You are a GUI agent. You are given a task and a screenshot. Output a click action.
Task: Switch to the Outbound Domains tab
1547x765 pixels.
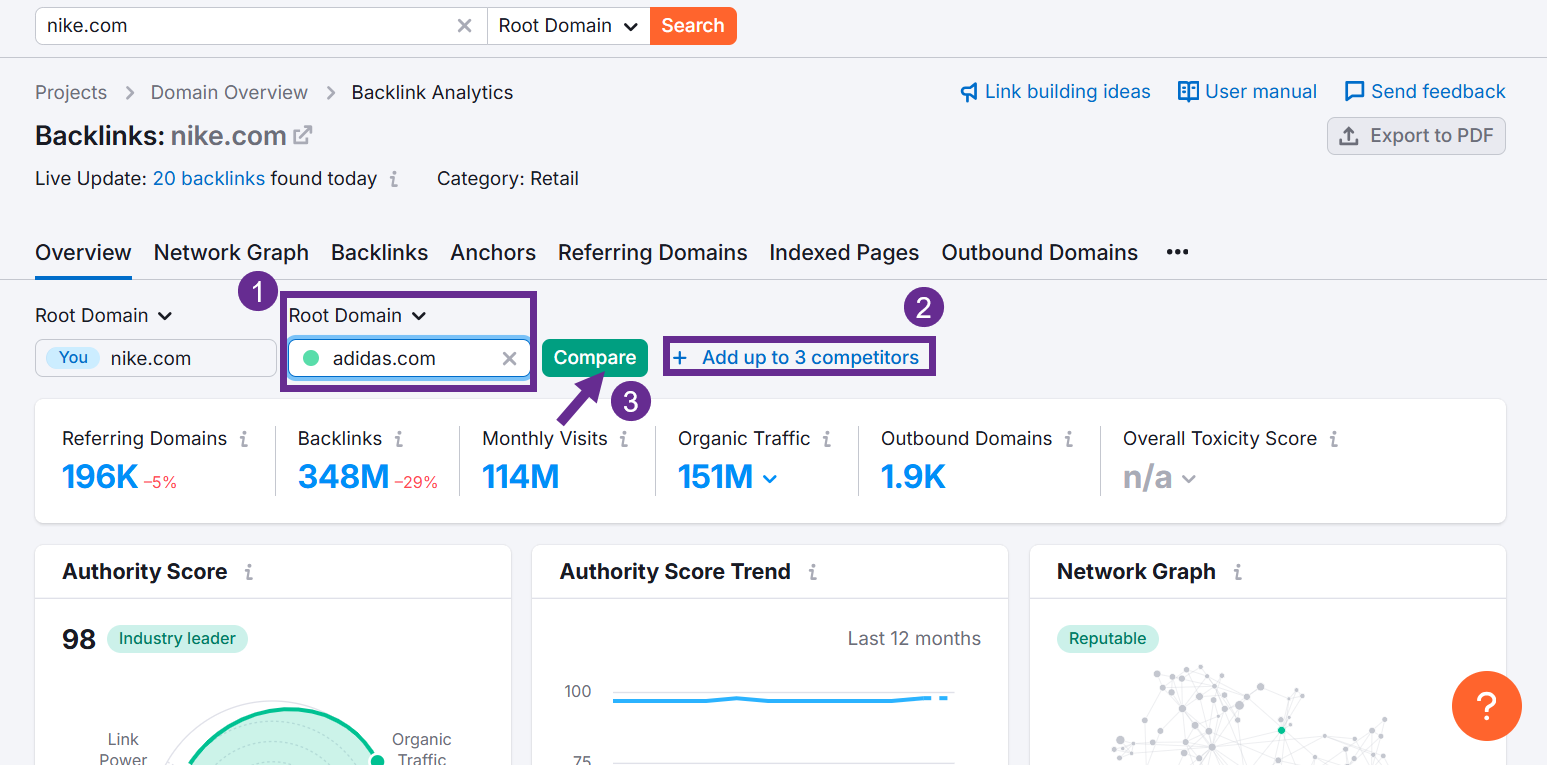coord(1039,253)
